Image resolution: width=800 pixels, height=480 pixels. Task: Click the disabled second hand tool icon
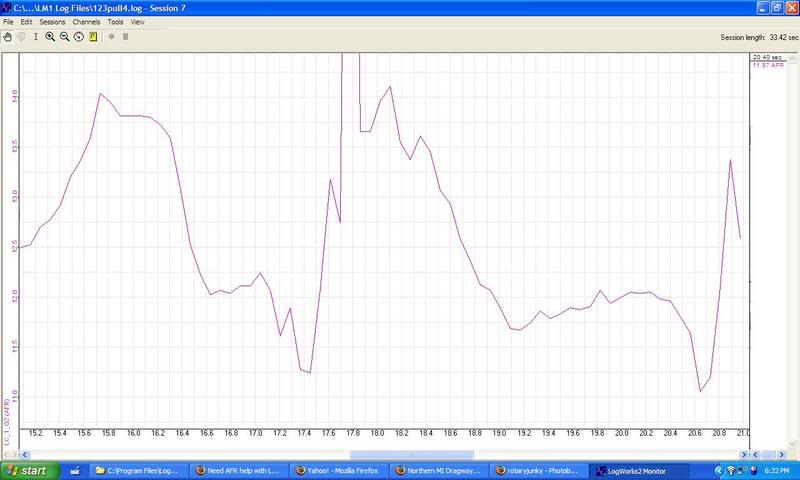pos(21,37)
